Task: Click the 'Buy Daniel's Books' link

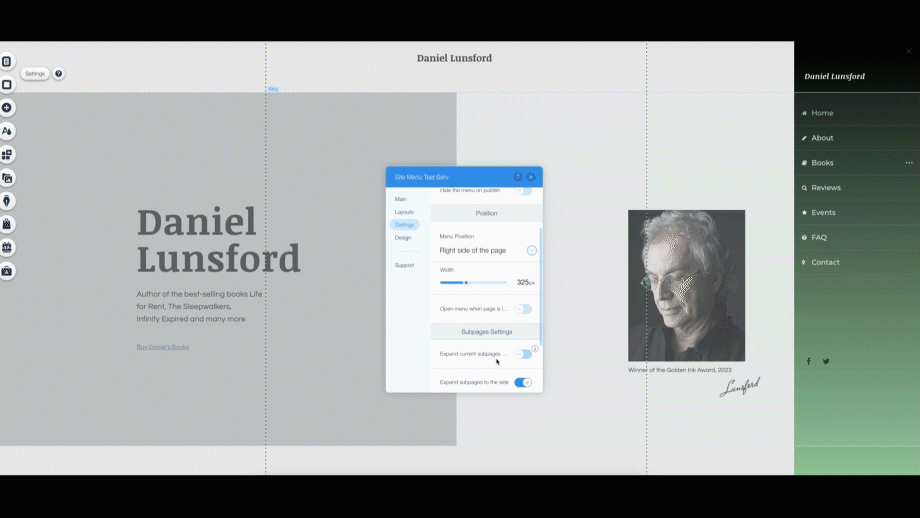Action: (162, 347)
